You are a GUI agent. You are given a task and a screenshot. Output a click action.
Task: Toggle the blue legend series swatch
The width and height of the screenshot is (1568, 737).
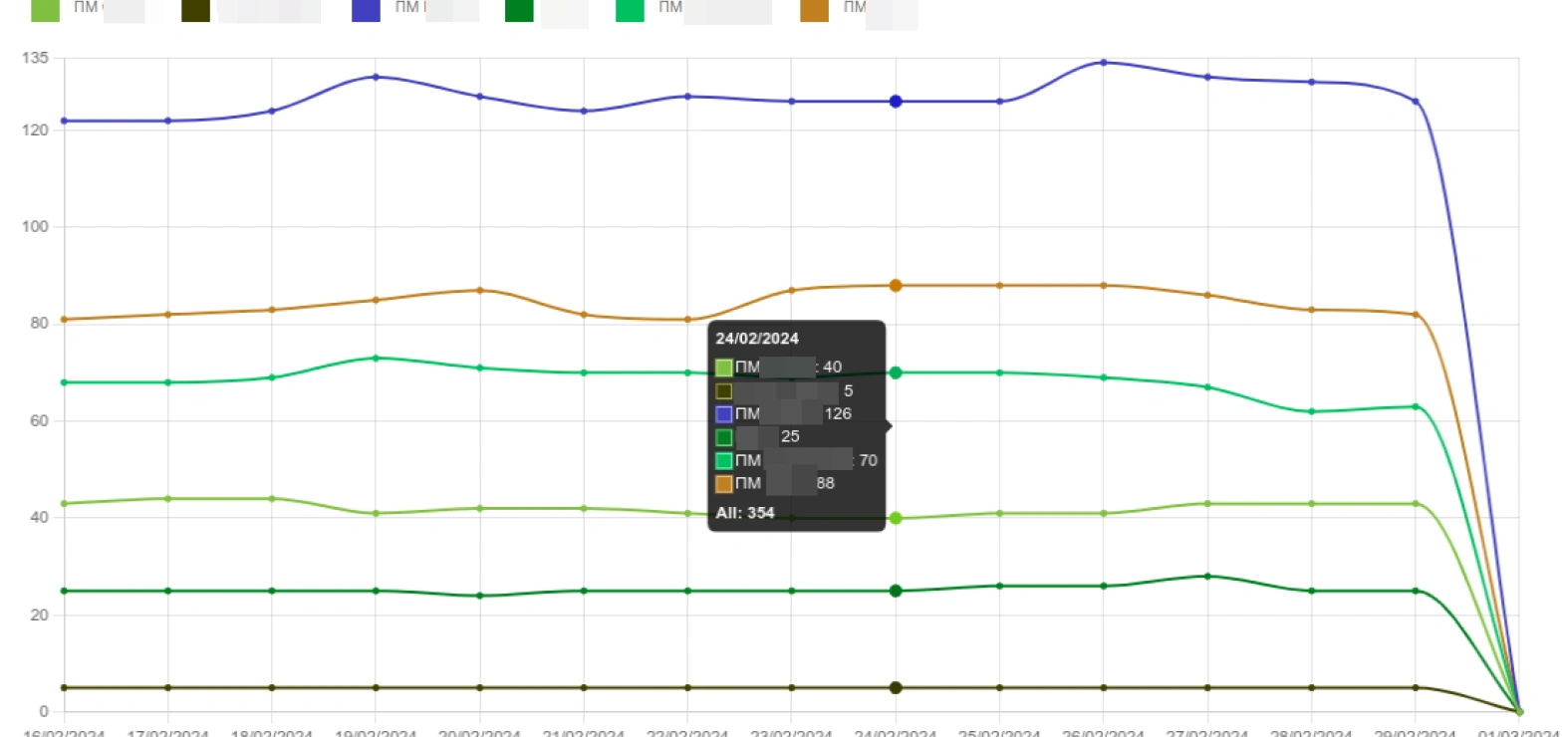click(x=366, y=10)
